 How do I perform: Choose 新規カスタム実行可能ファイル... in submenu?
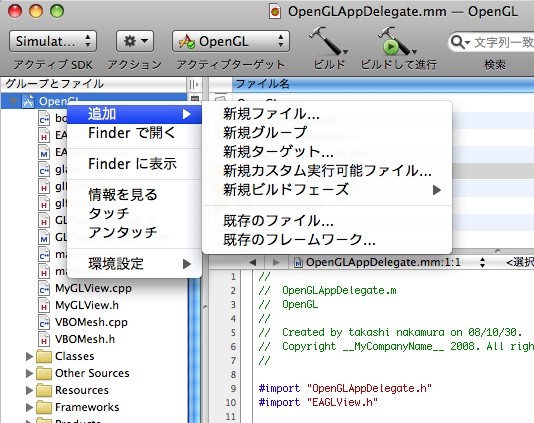click(x=327, y=171)
